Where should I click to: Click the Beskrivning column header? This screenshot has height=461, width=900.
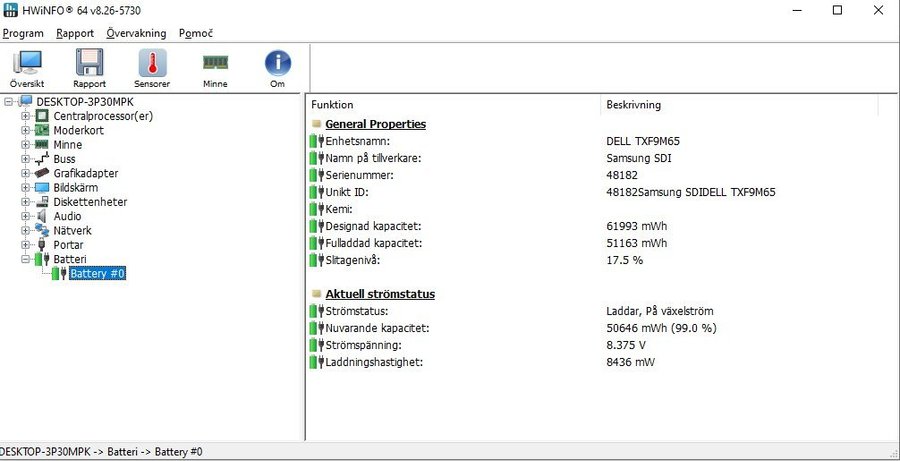point(634,105)
